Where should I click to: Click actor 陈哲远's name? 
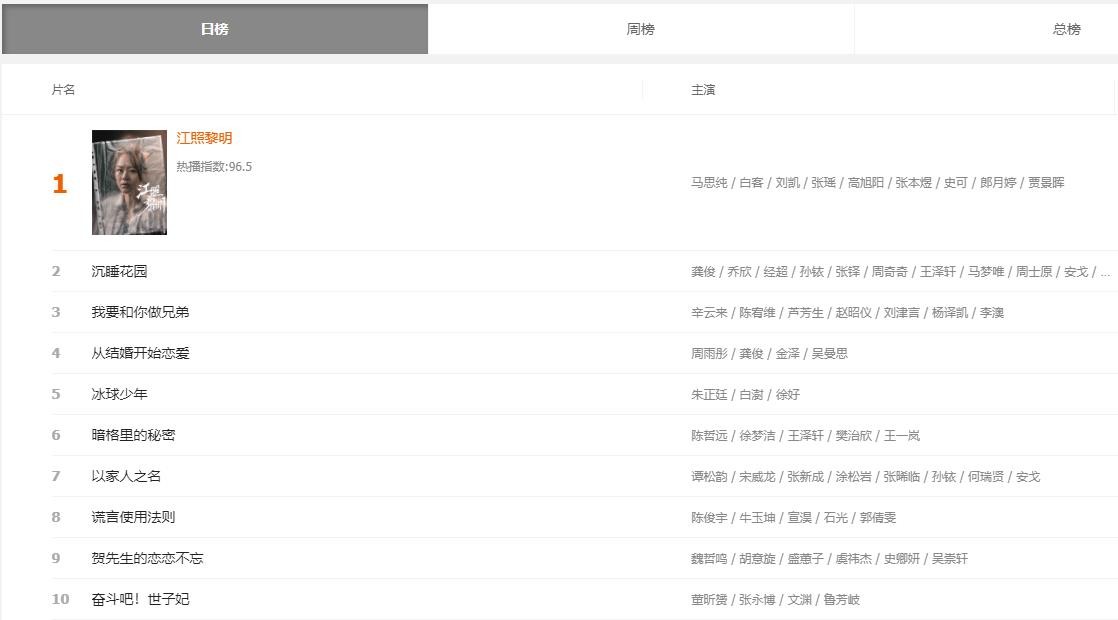click(x=709, y=436)
